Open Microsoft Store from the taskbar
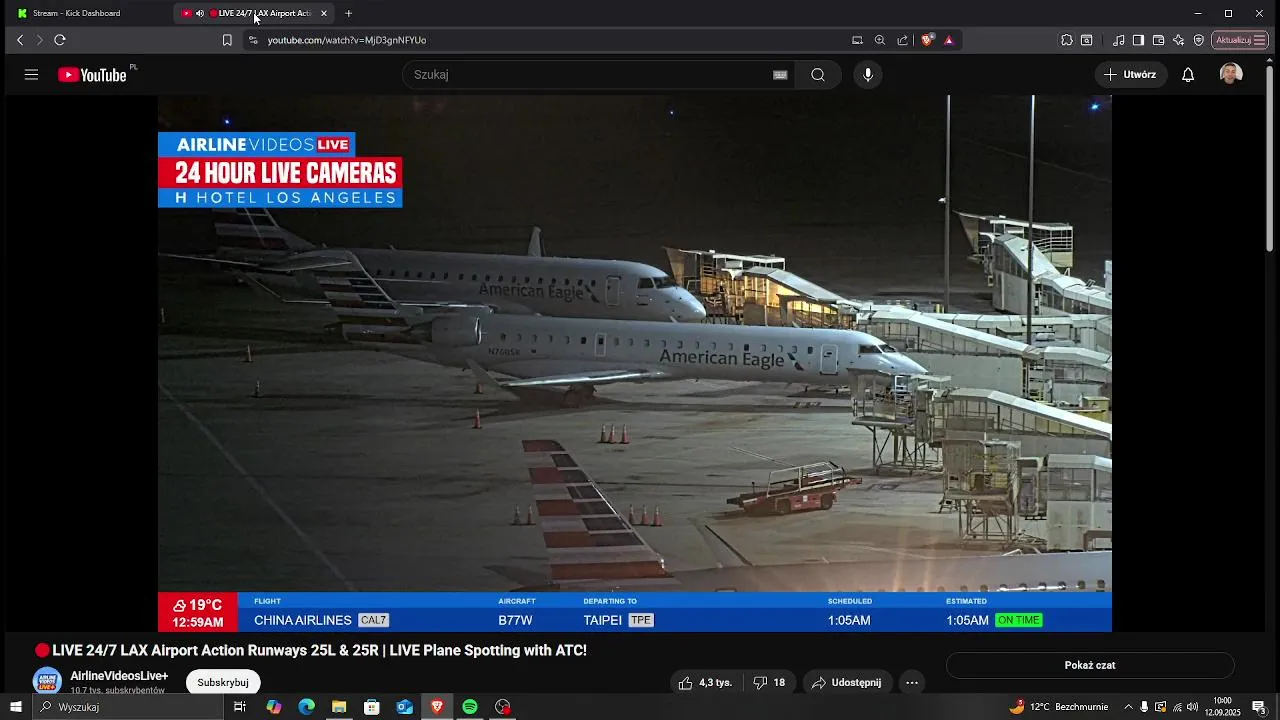 pyautogui.click(x=372, y=707)
